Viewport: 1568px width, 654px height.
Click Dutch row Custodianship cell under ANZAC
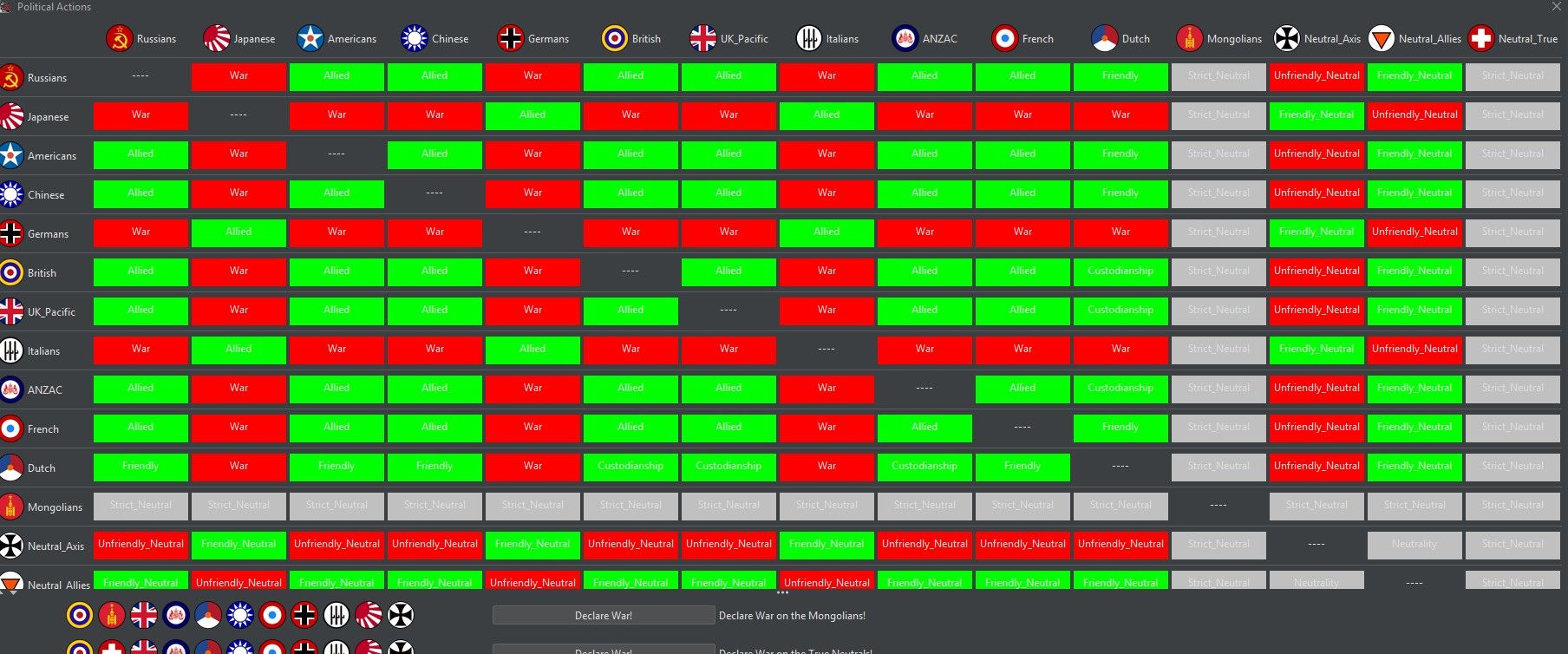(924, 467)
